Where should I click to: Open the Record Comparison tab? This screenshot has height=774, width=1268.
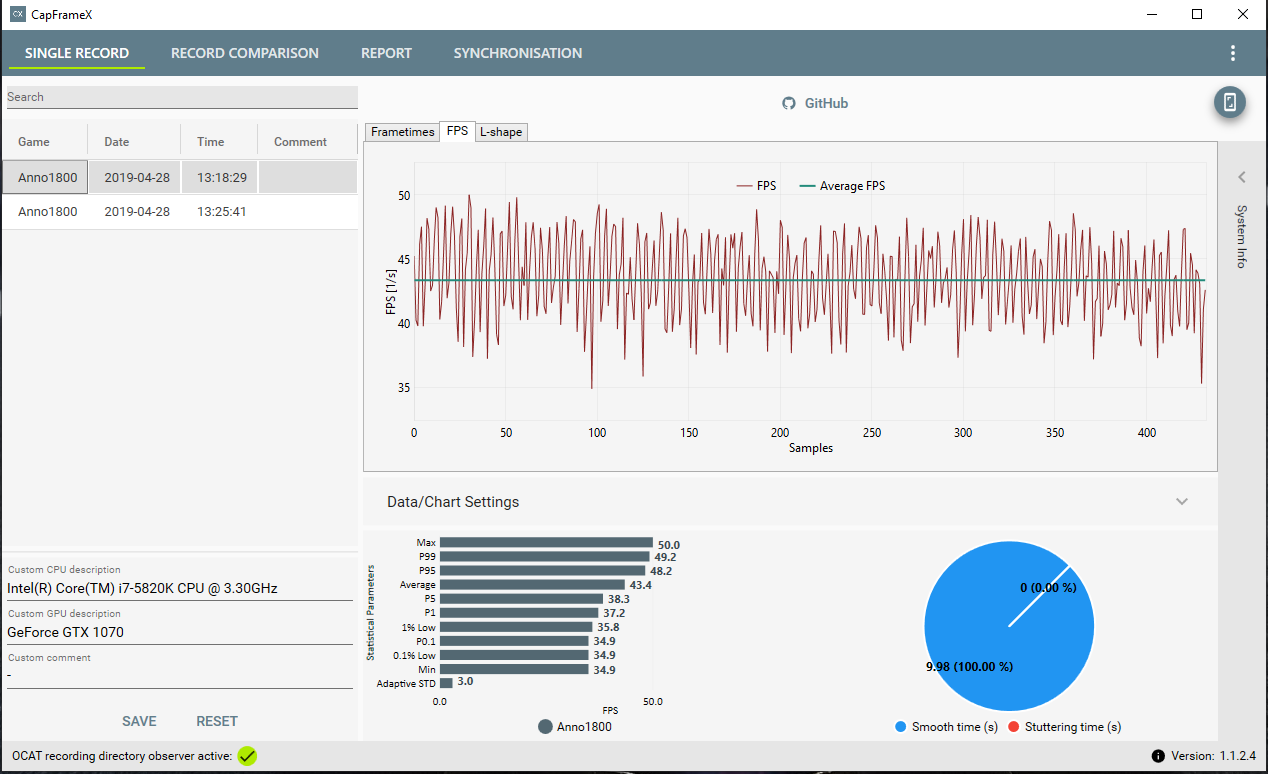pyautogui.click(x=245, y=53)
